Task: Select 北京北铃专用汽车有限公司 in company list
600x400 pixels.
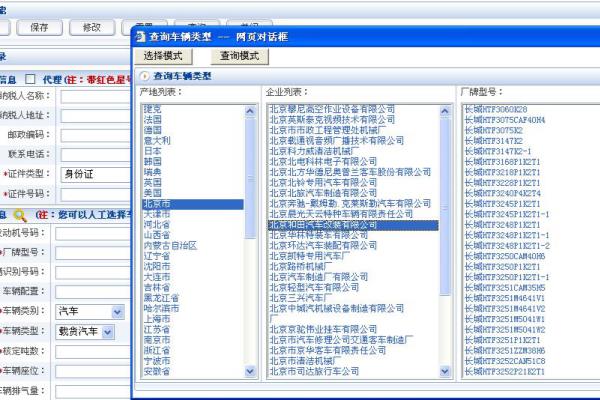Action: [x=323, y=183]
